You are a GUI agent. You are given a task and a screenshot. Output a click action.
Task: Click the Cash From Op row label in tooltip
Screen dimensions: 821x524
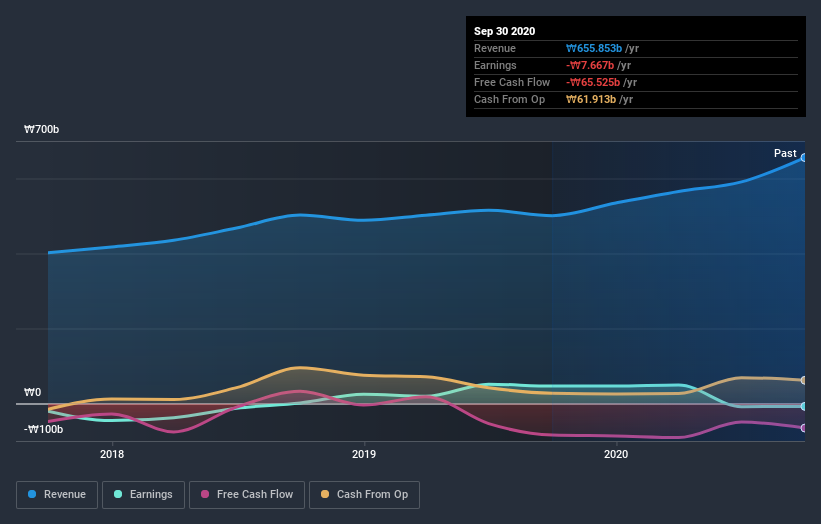pos(509,99)
